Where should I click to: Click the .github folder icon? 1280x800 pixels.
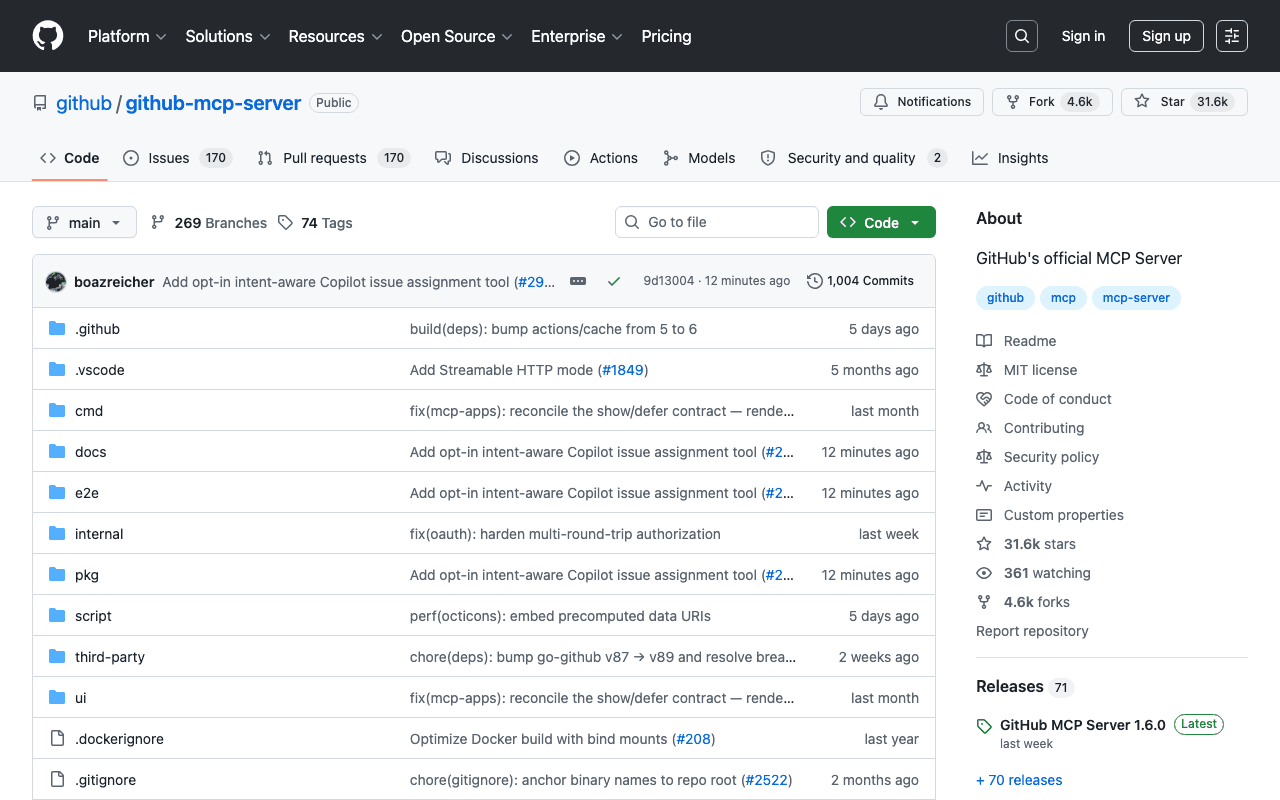pos(57,329)
